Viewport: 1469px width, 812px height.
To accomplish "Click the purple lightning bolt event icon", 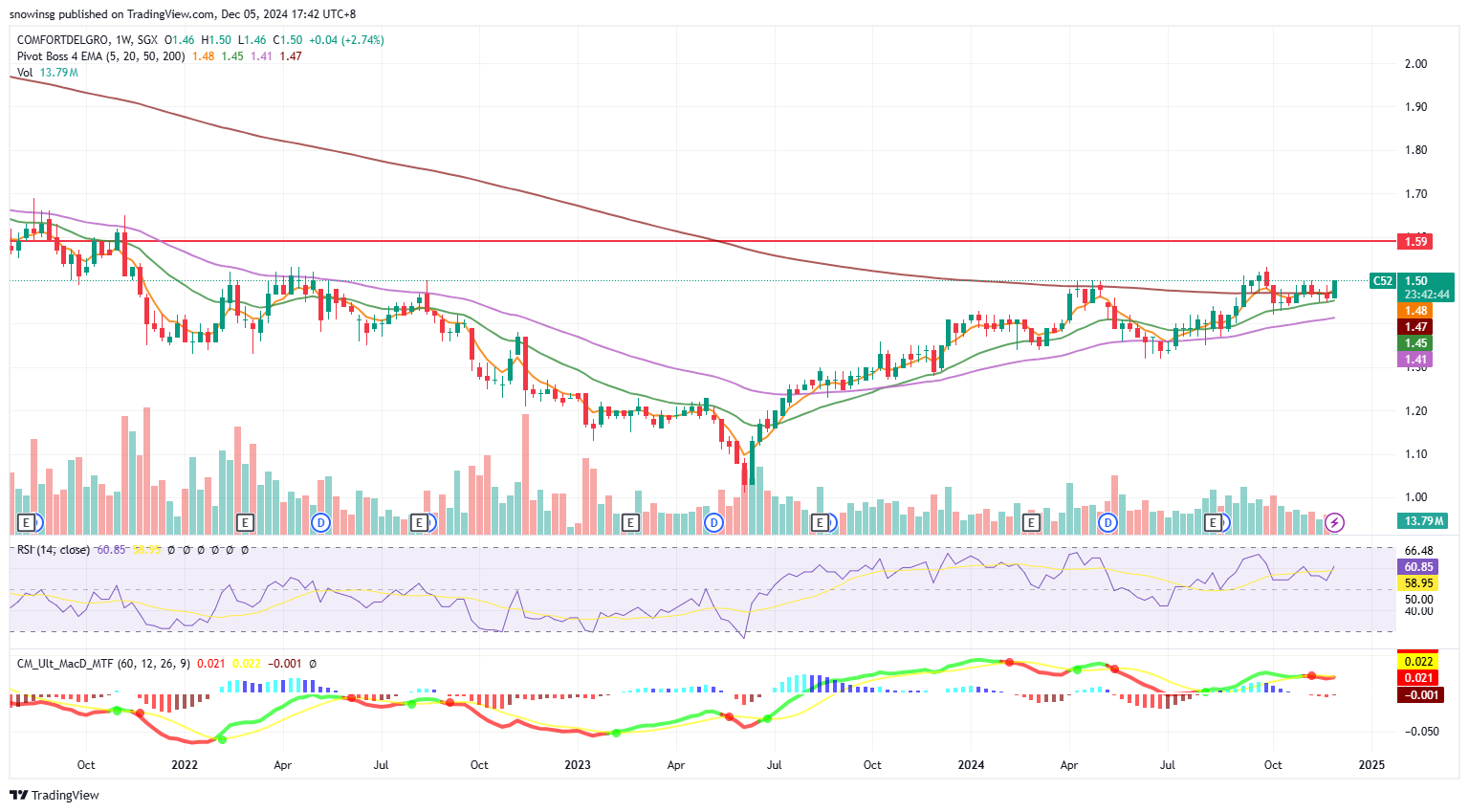I will pyautogui.click(x=1335, y=522).
